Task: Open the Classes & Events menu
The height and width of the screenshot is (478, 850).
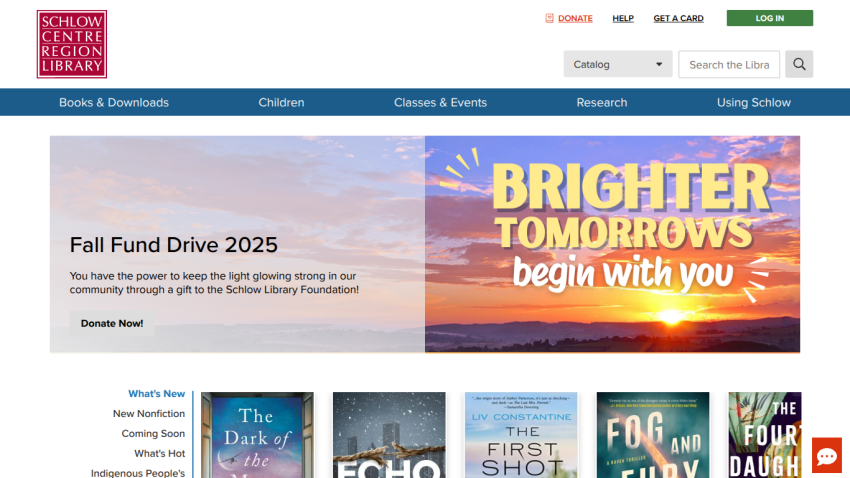Action: 440,102
